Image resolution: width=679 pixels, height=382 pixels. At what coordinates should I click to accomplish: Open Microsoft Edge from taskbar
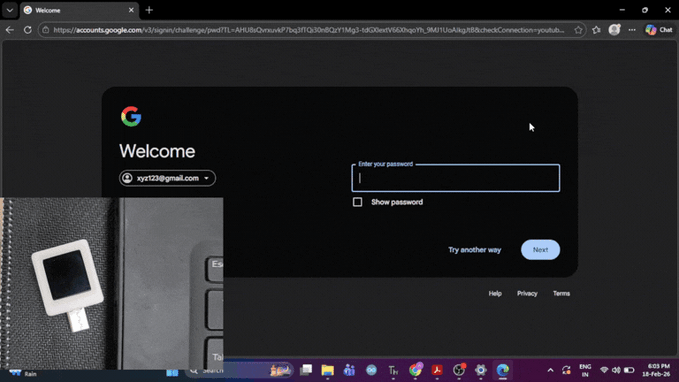point(502,370)
